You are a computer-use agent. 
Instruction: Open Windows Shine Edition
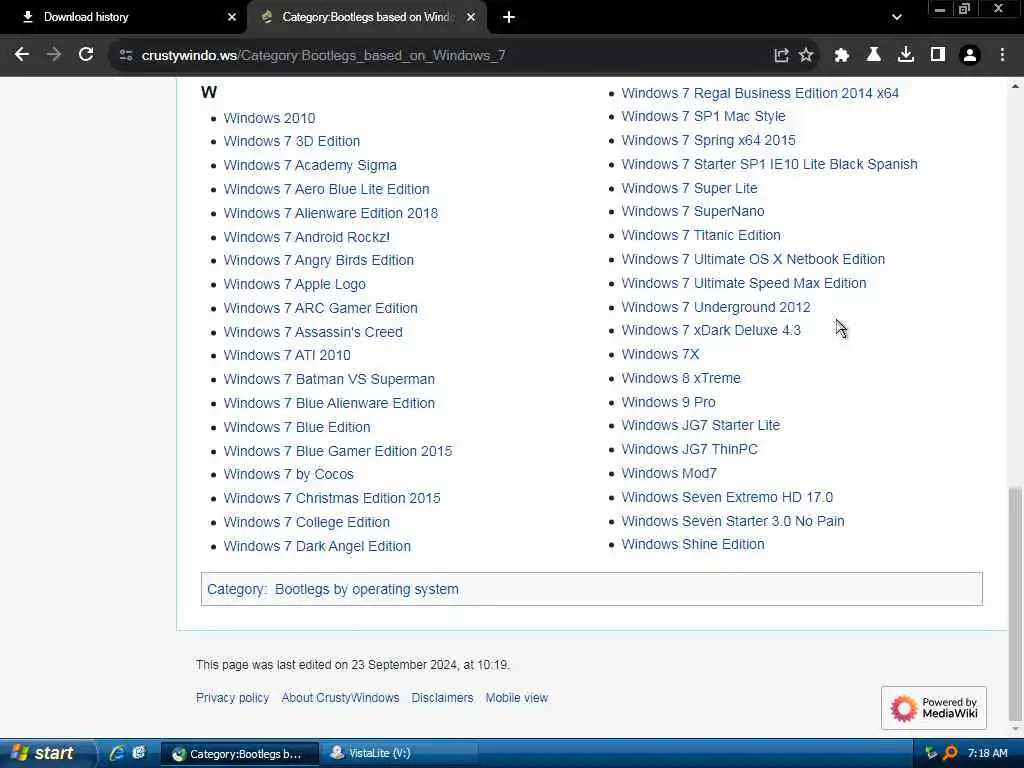pyautogui.click(x=692, y=545)
